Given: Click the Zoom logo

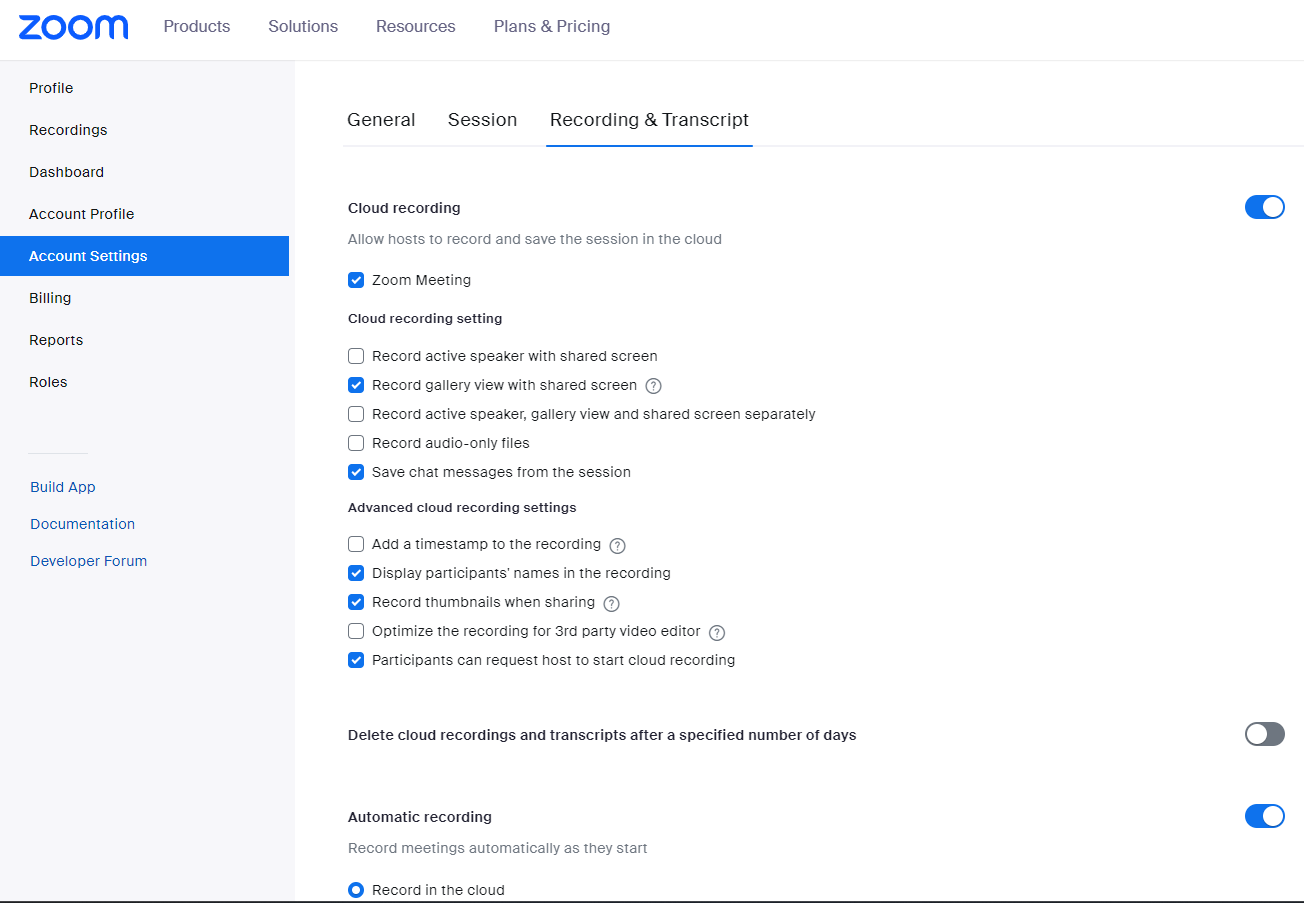Looking at the screenshot, I should pos(73,27).
